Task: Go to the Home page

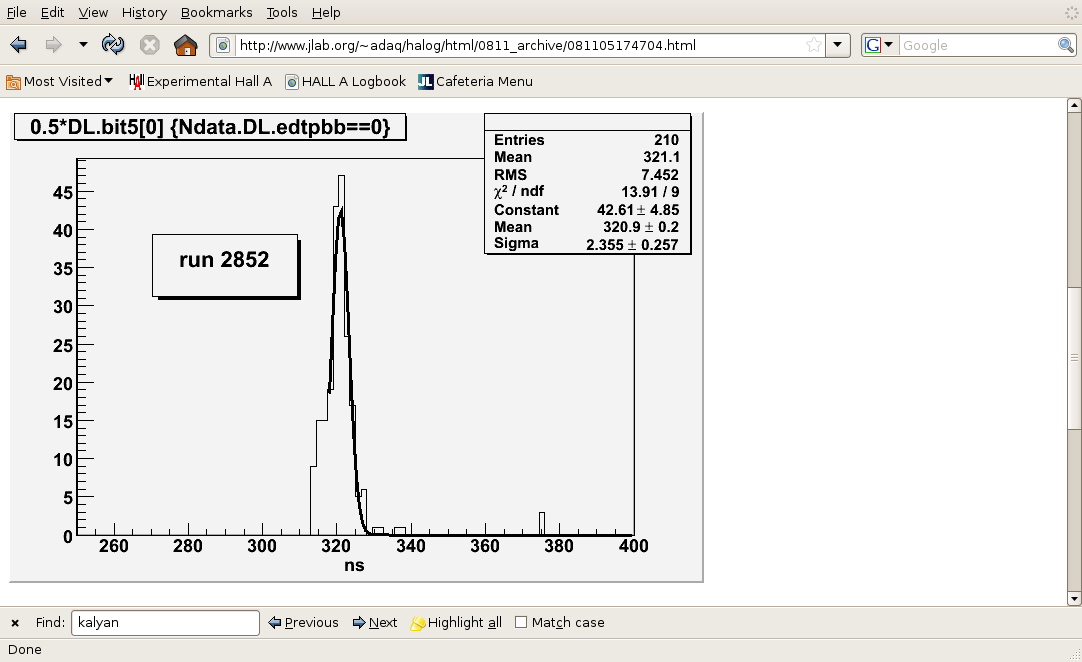Action: coord(186,46)
